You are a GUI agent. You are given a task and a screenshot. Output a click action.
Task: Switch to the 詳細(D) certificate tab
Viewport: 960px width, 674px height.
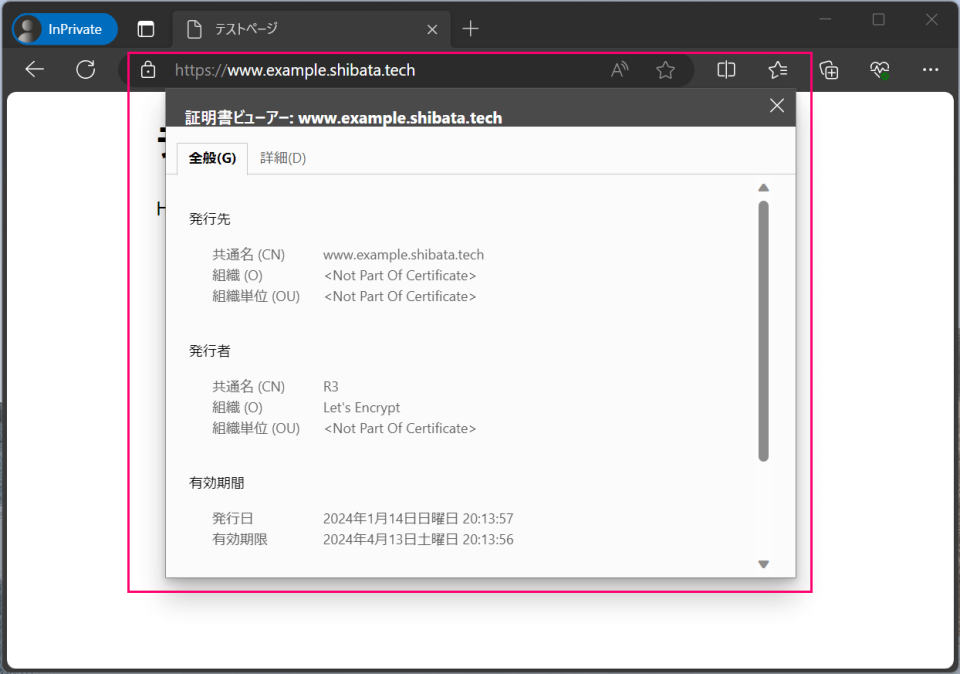[283, 158]
